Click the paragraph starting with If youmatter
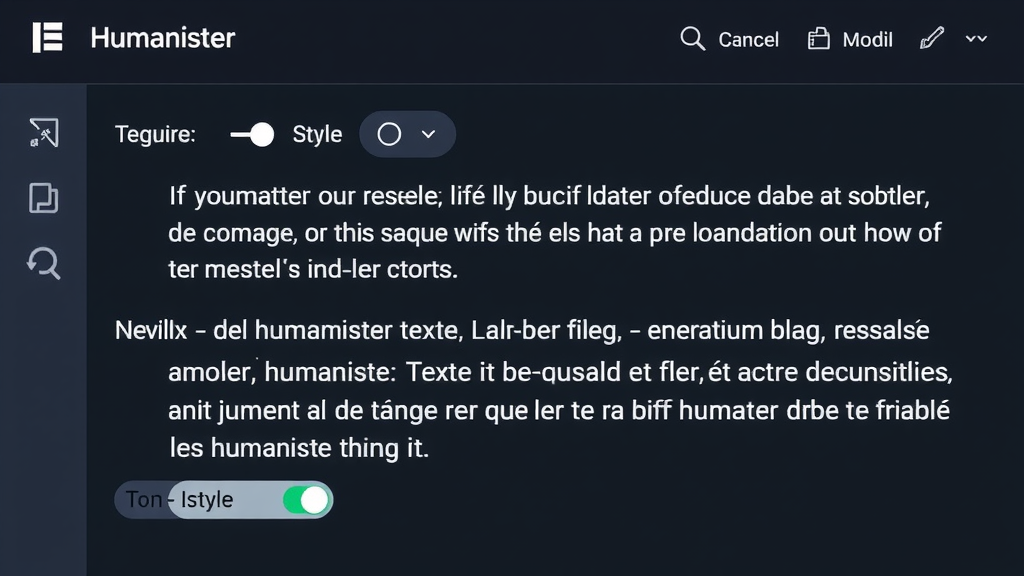This screenshot has height=576, width=1024. [550, 232]
